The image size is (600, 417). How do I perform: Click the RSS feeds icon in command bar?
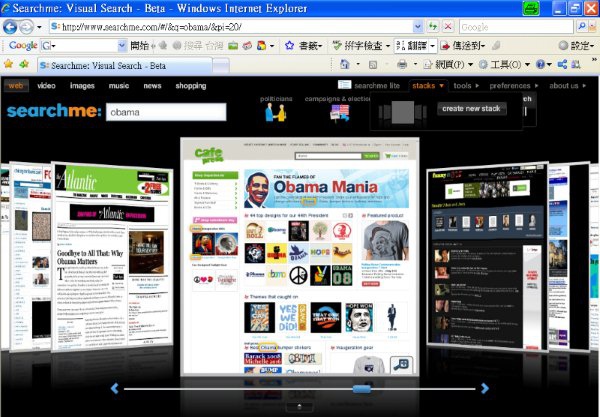coord(373,65)
